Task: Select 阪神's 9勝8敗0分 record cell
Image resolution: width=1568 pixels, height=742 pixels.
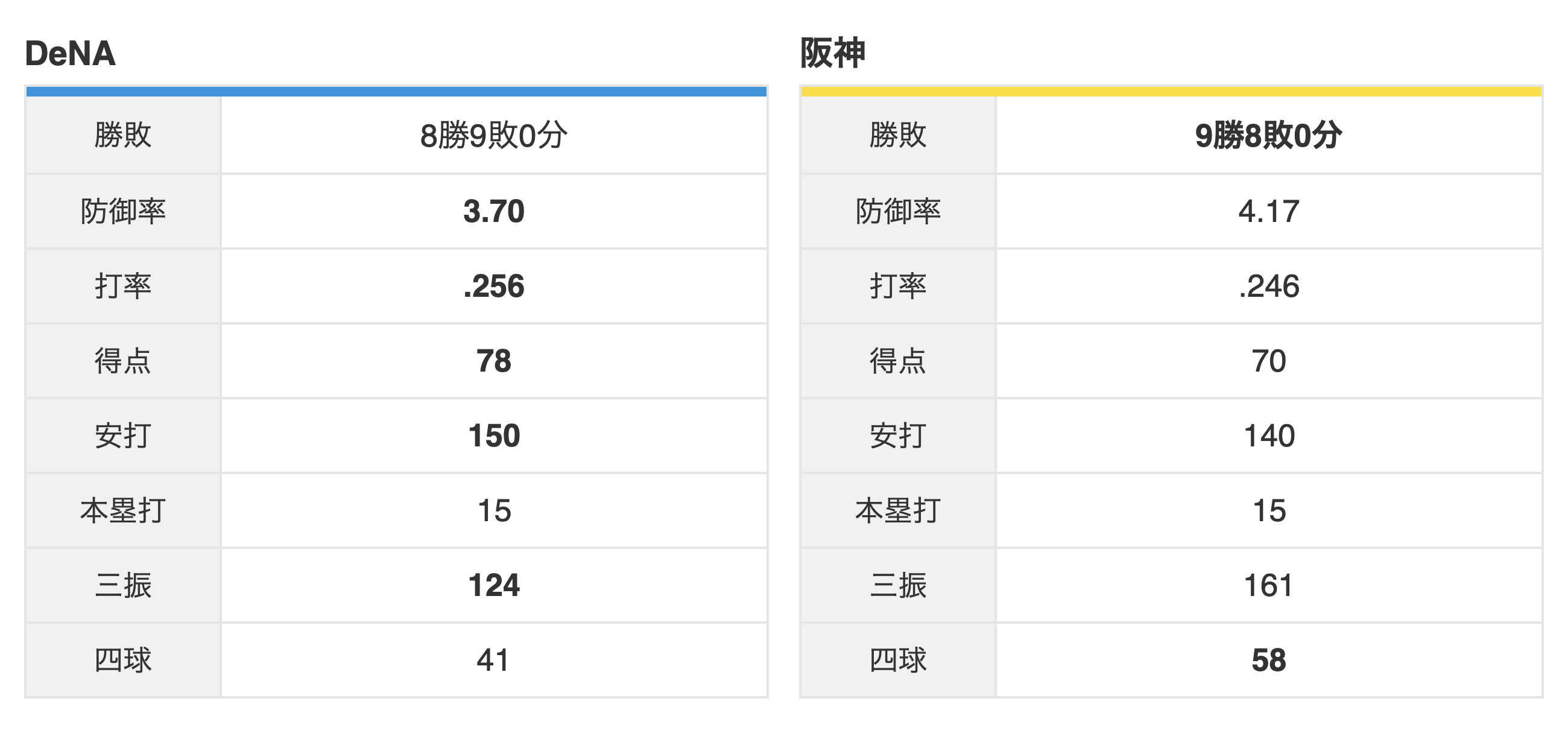Action: pyautogui.click(x=1268, y=135)
